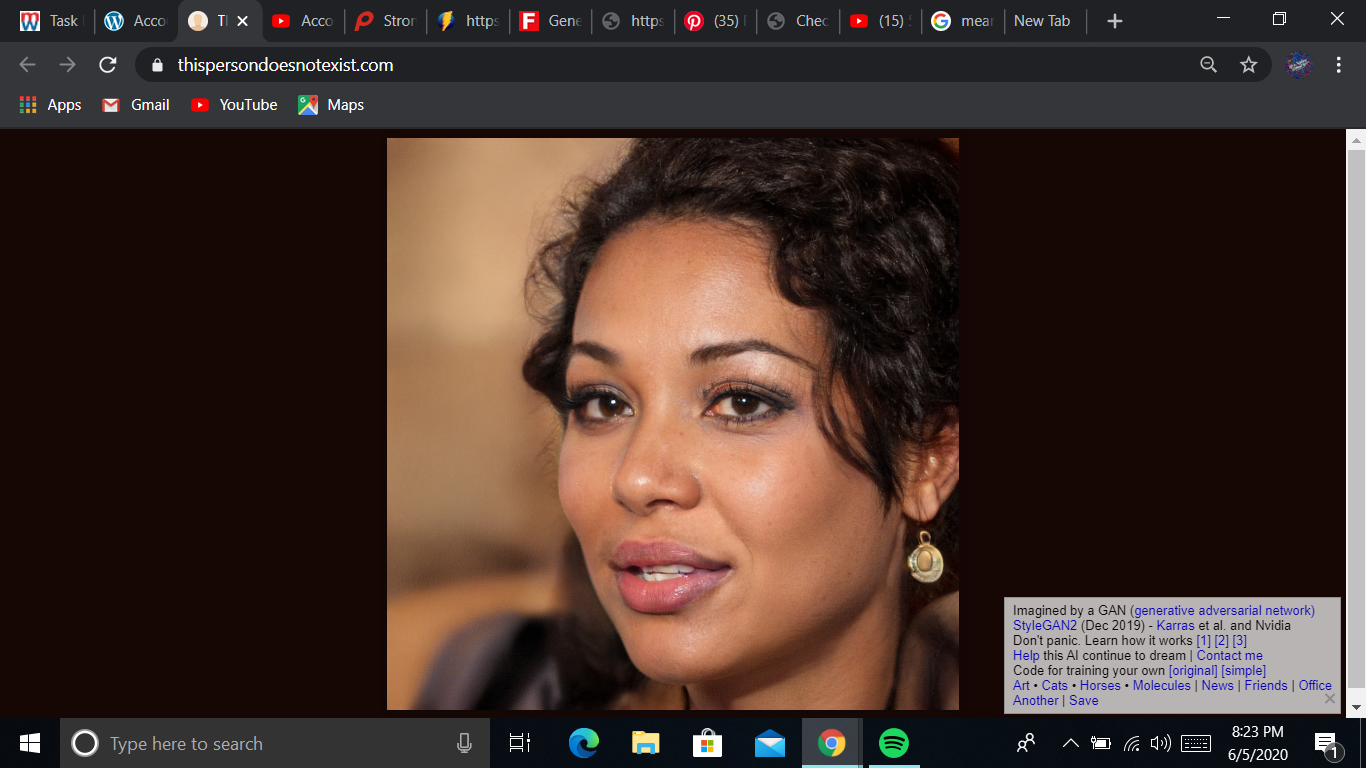The height and width of the screenshot is (768, 1366).
Task: Open the Chrome profile avatar
Action: tap(1298, 65)
